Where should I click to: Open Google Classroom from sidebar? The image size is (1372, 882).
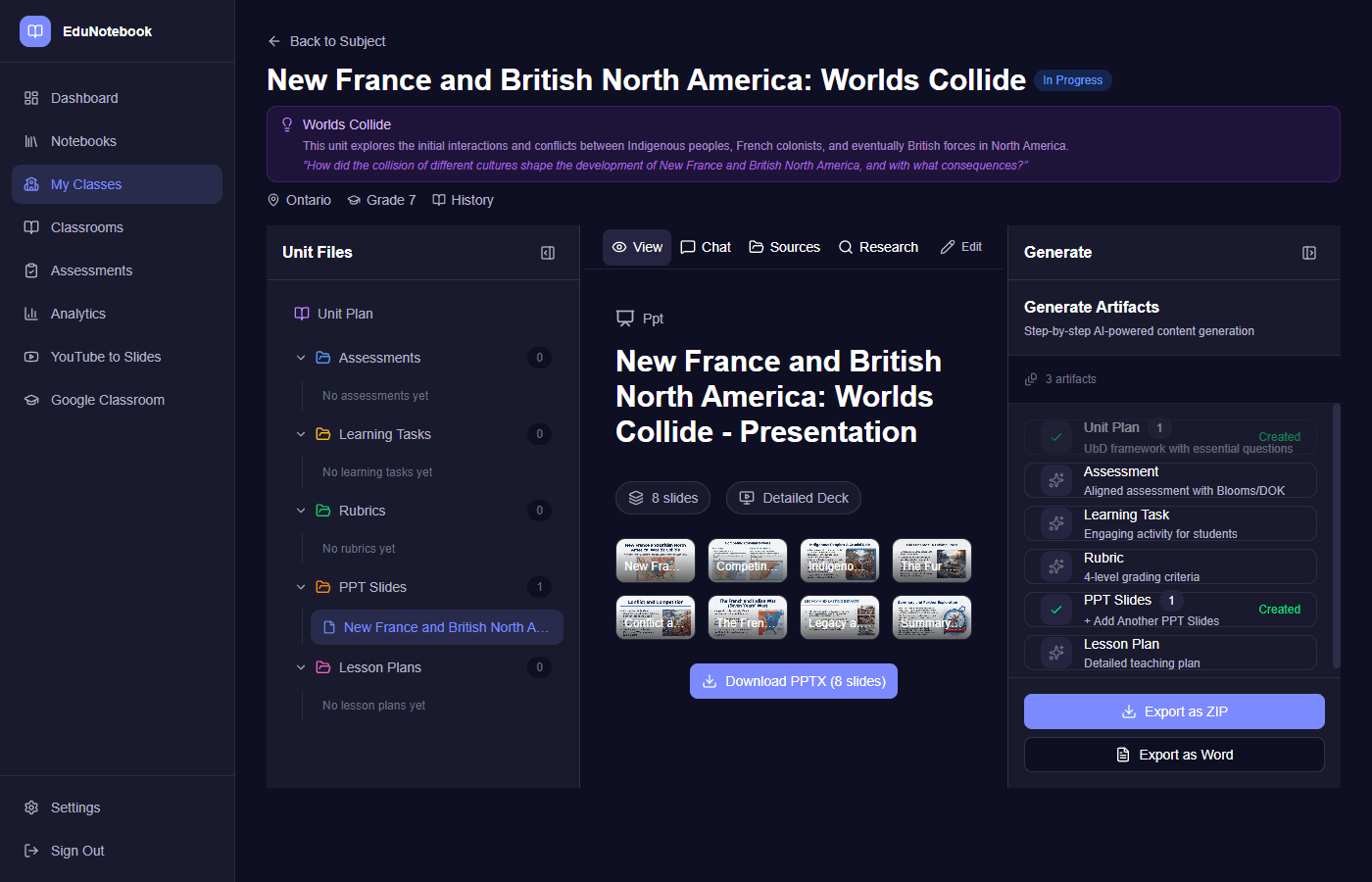[108, 400]
